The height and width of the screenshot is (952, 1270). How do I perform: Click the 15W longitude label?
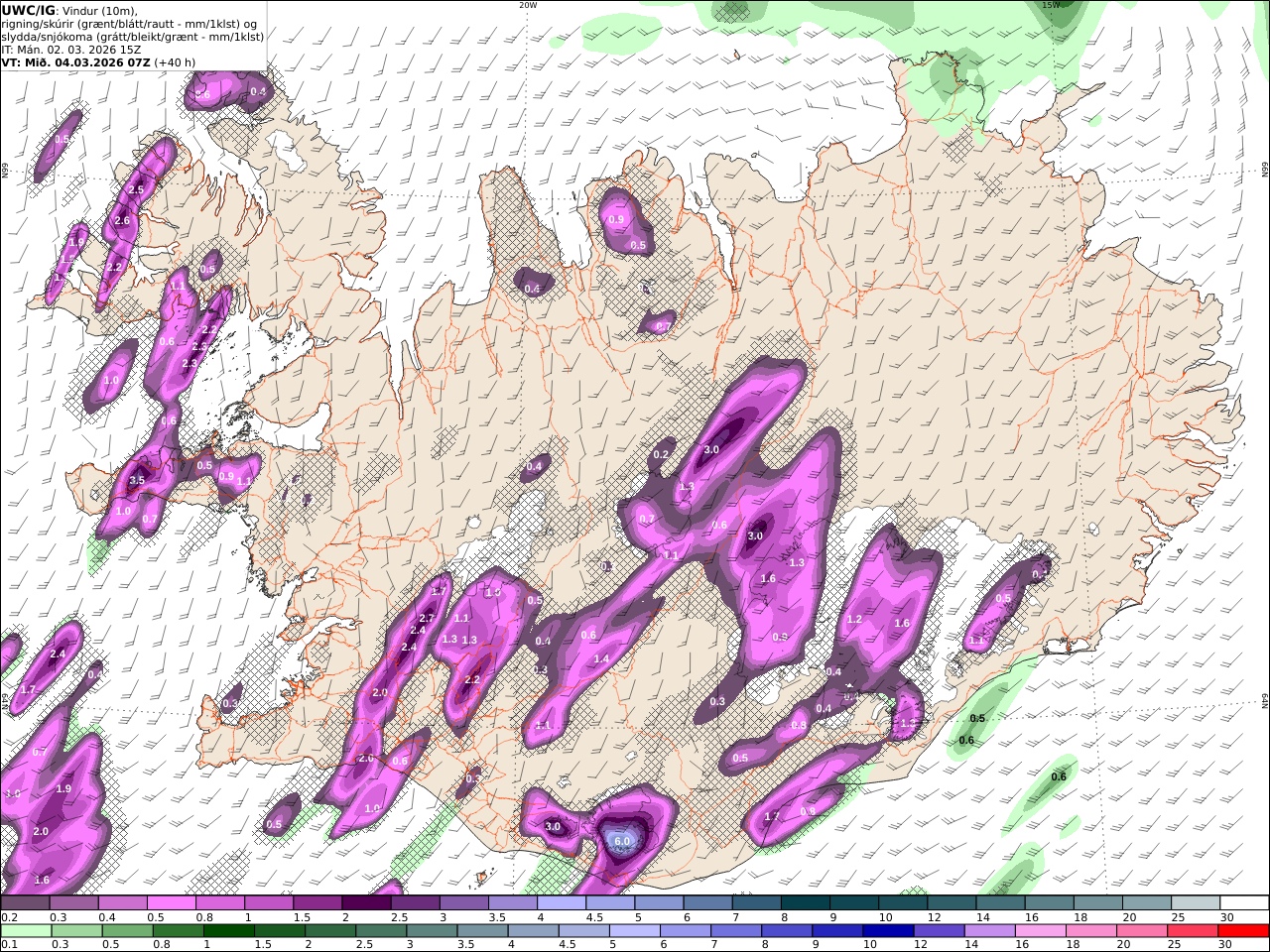1051,5
